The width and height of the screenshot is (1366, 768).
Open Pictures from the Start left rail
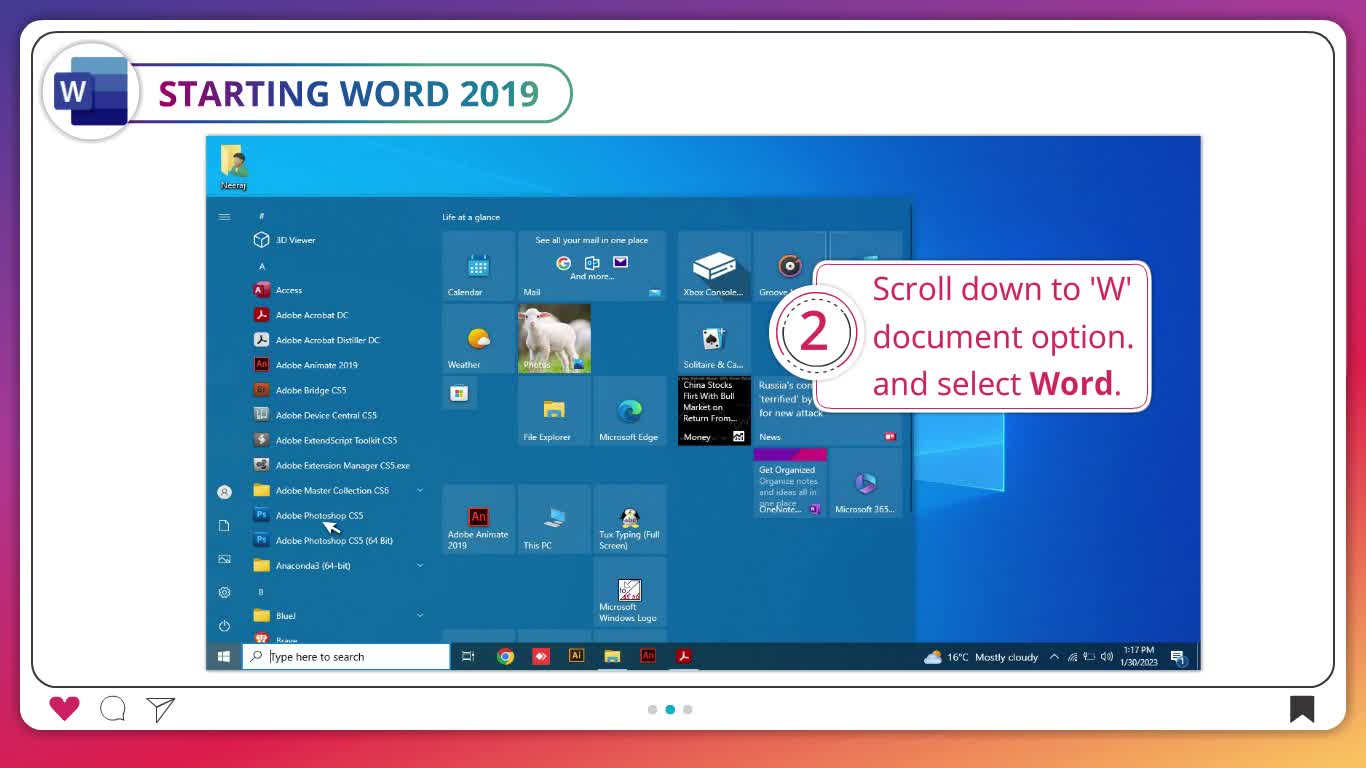(x=224, y=559)
